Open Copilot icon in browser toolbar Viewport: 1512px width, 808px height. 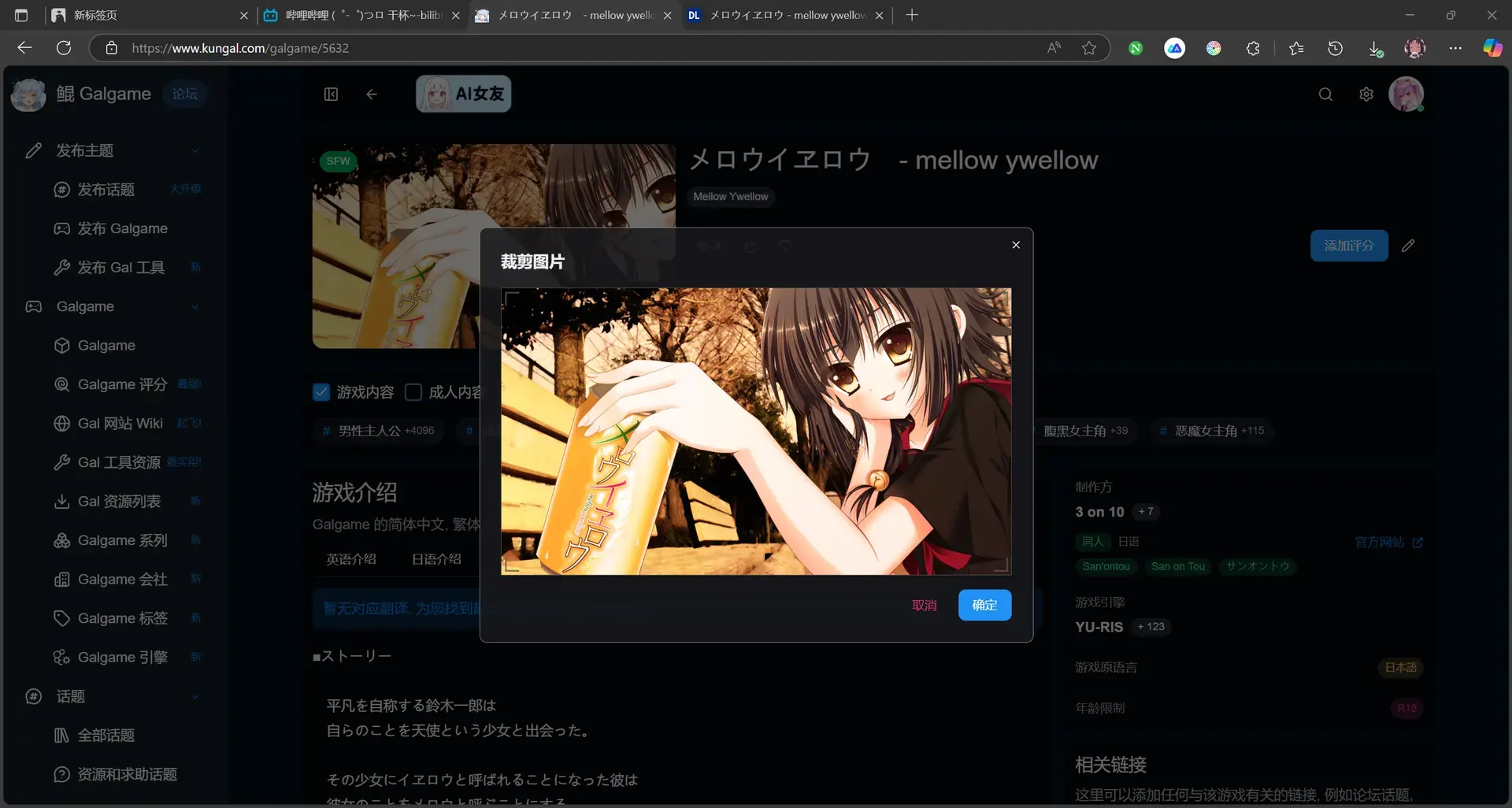[x=1492, y=48]
